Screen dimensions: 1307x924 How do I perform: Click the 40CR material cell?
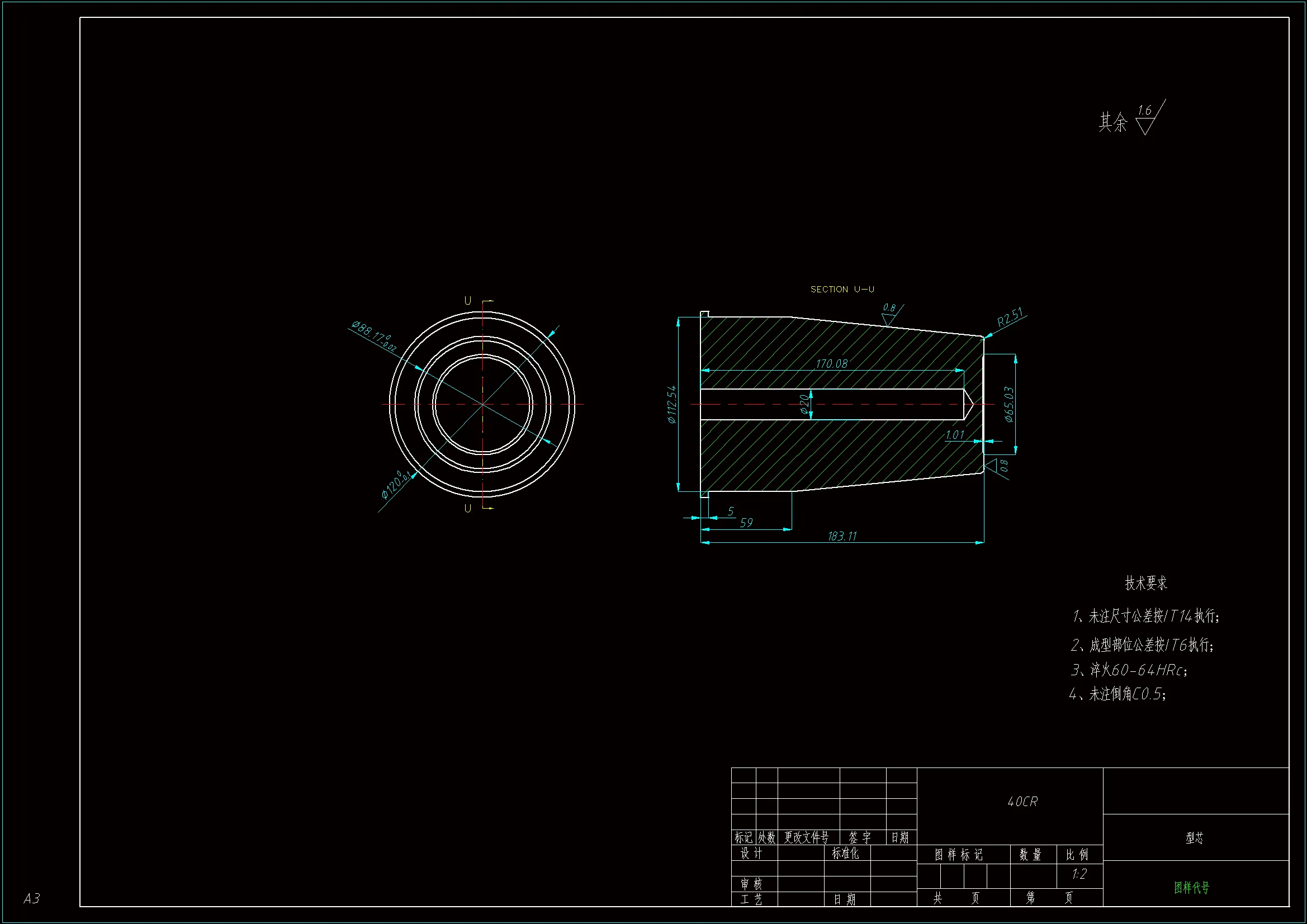pyautogui.click(x=1022, y=802)
